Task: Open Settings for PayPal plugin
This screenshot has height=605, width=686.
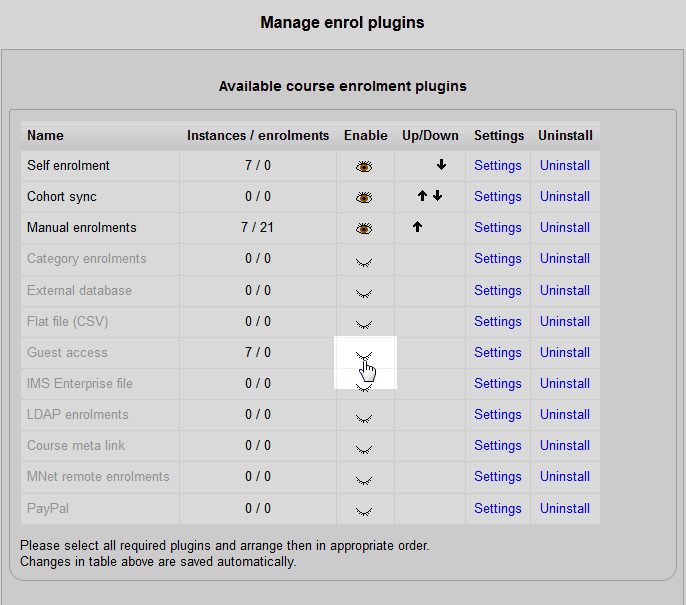Action: [498, 508]
